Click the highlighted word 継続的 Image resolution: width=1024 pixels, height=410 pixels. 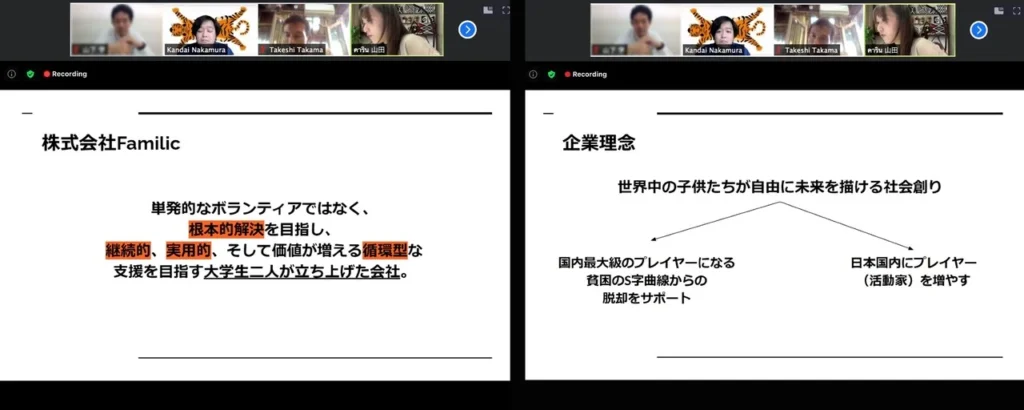[129, 250]
